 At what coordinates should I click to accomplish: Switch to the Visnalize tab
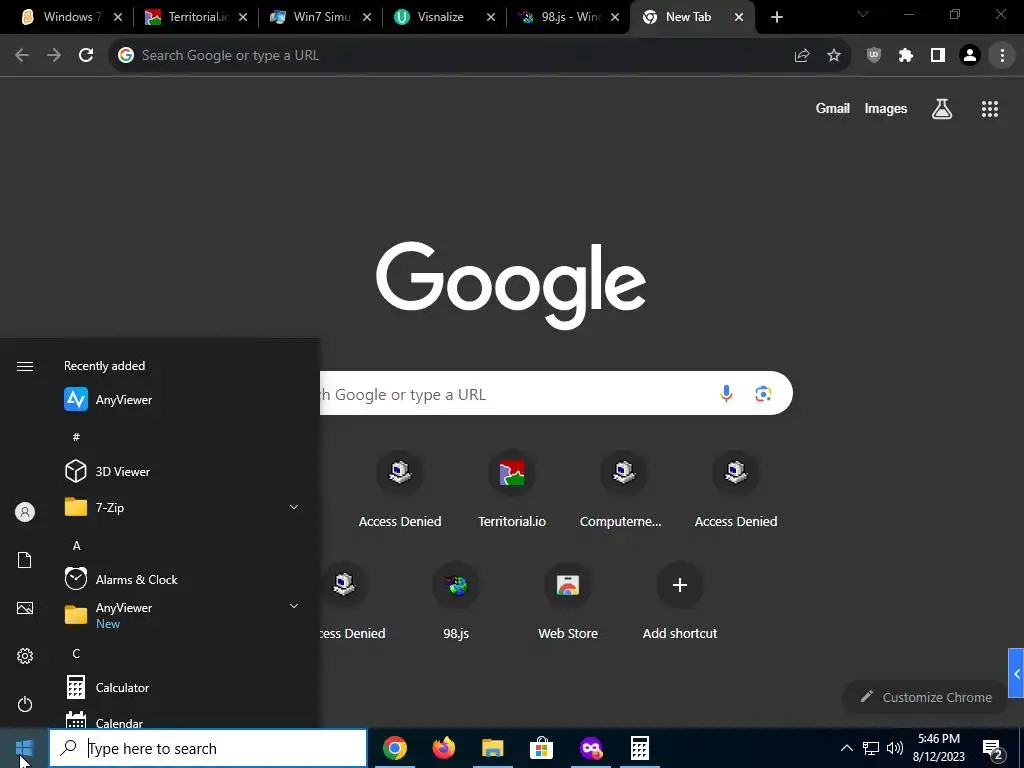(x=444, y=17)
